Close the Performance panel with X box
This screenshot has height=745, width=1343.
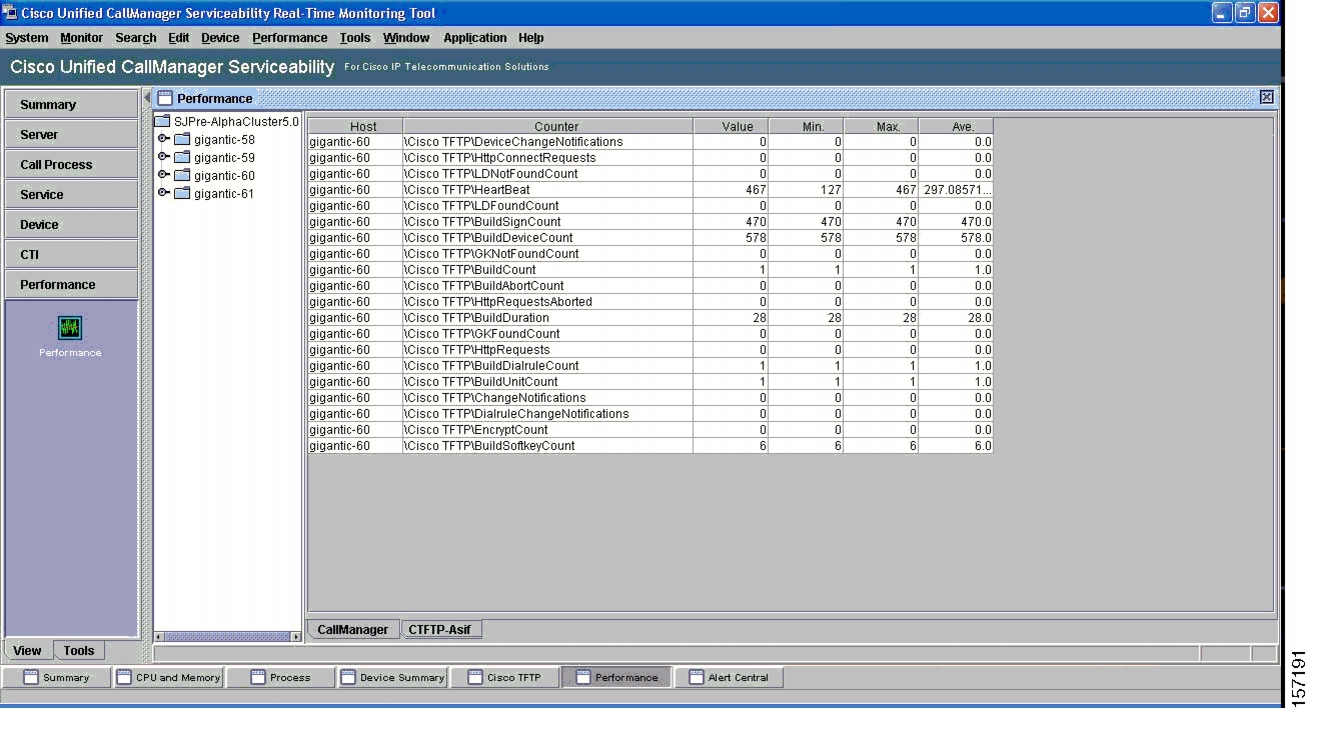[1266, 97]
